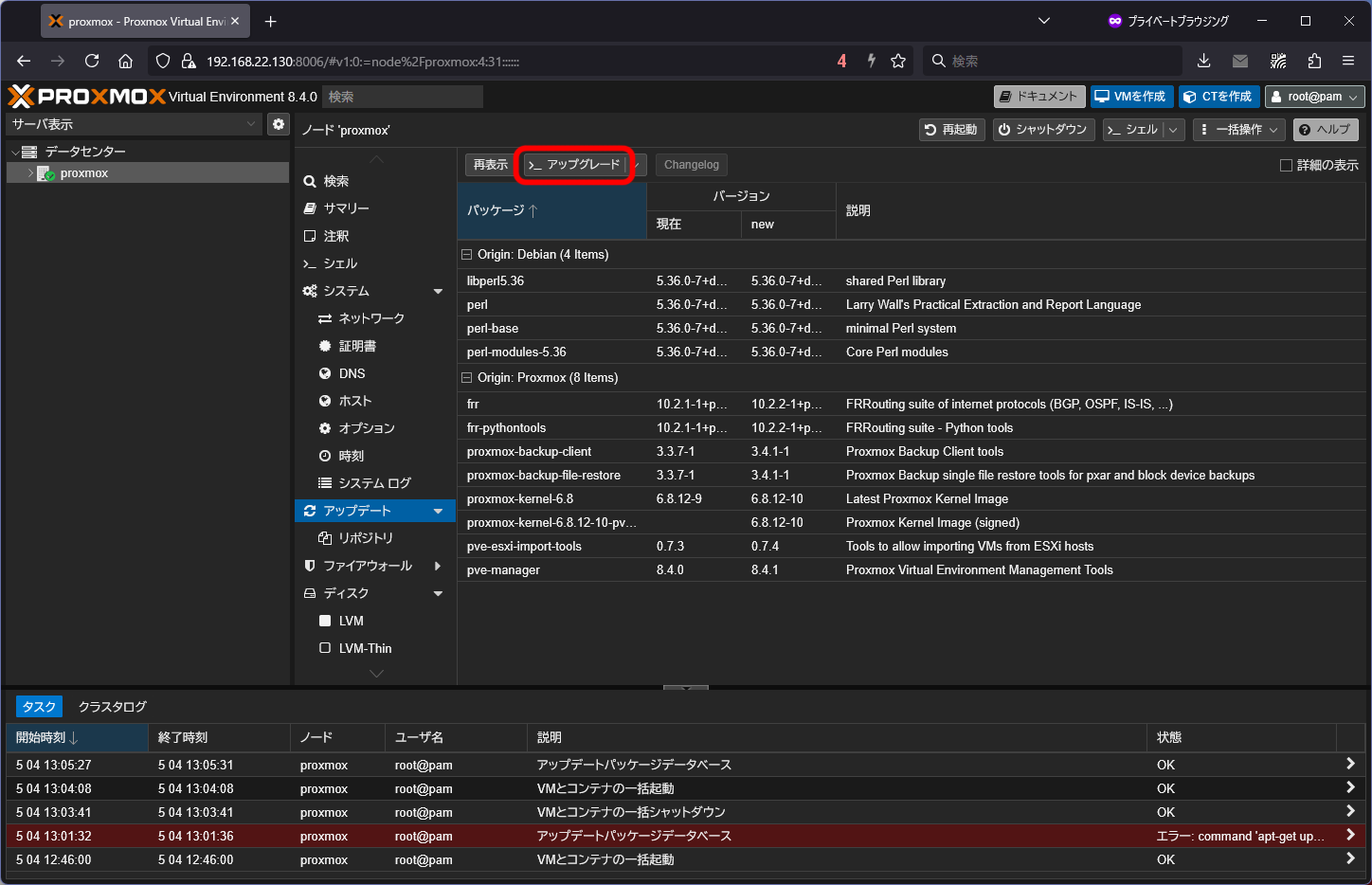Focus Proxmox header 検索 field

coord(403,97)
